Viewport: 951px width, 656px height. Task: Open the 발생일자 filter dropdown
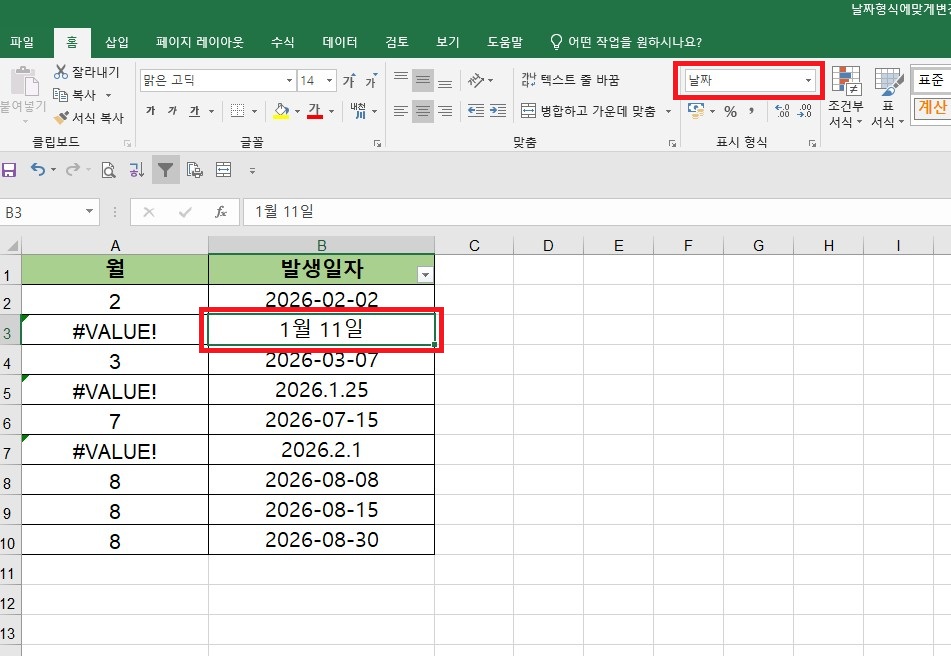click(425, 275)
